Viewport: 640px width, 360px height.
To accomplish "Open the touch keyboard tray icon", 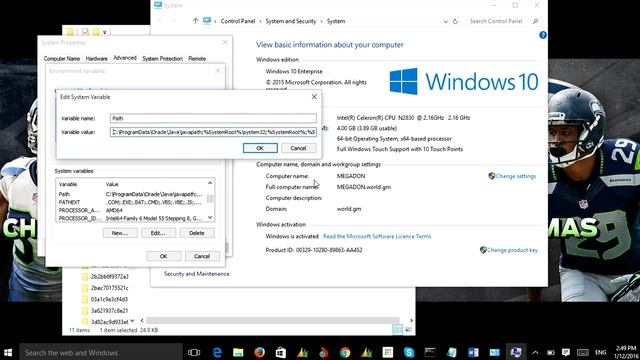I will point(582,353).
